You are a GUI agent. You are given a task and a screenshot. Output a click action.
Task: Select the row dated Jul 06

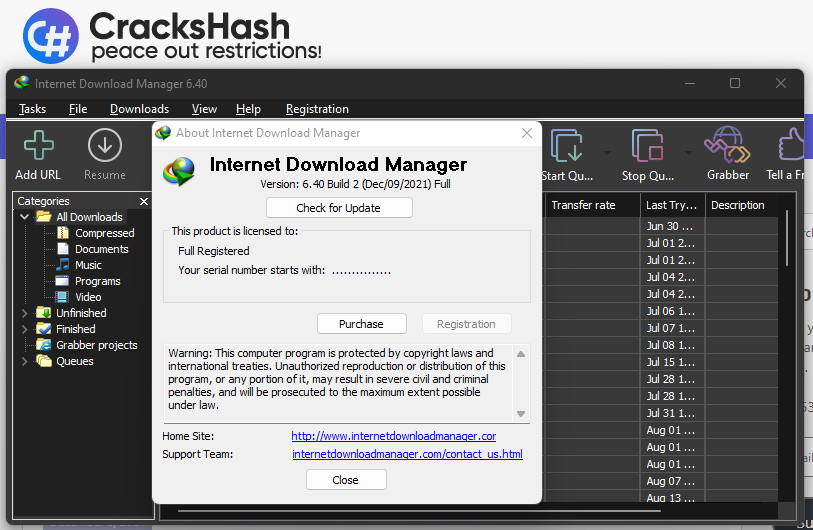(x=661, y=311)
